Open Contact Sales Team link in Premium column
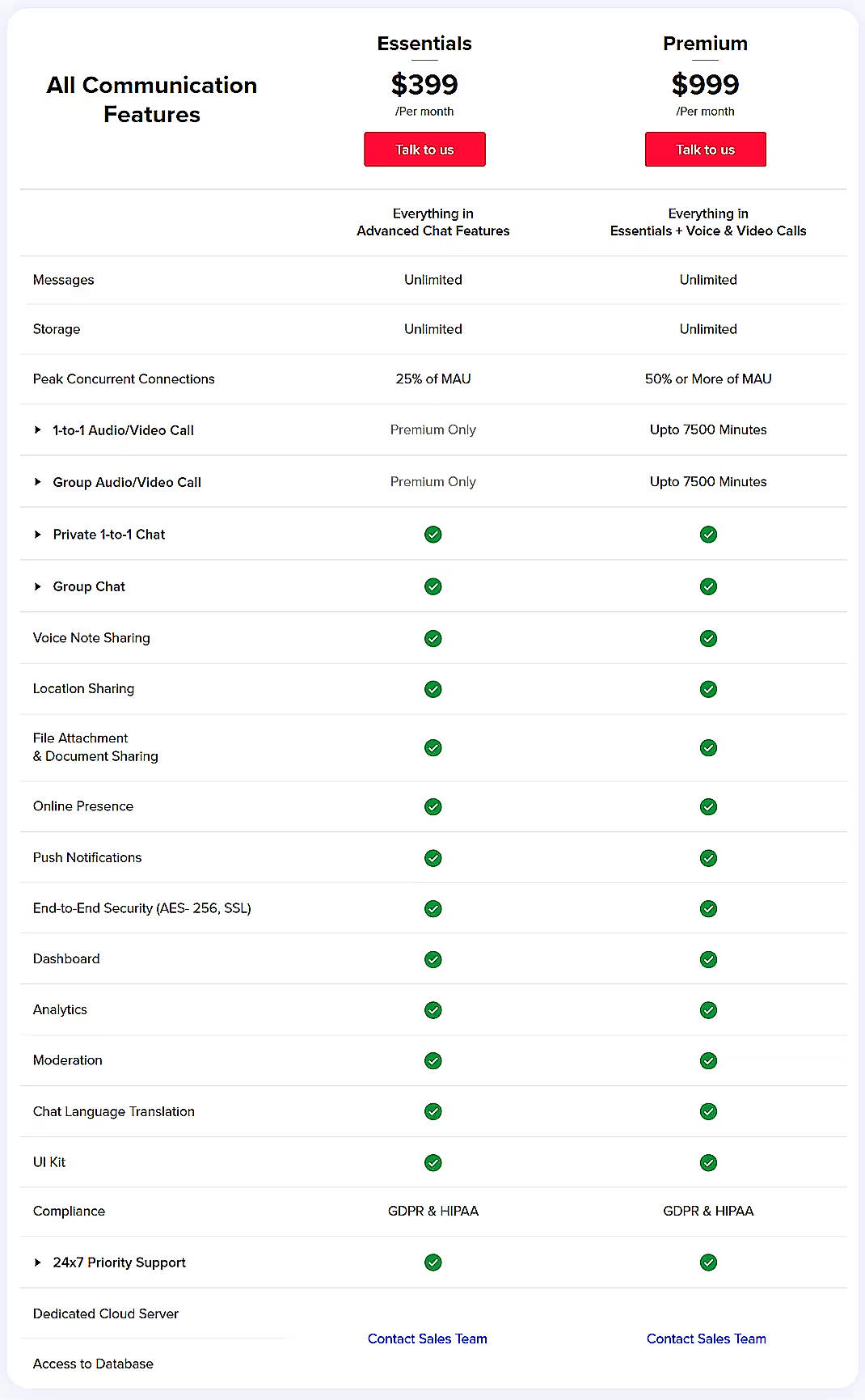This screenshot has height=1400, width=865. [x=707, y=1339]
